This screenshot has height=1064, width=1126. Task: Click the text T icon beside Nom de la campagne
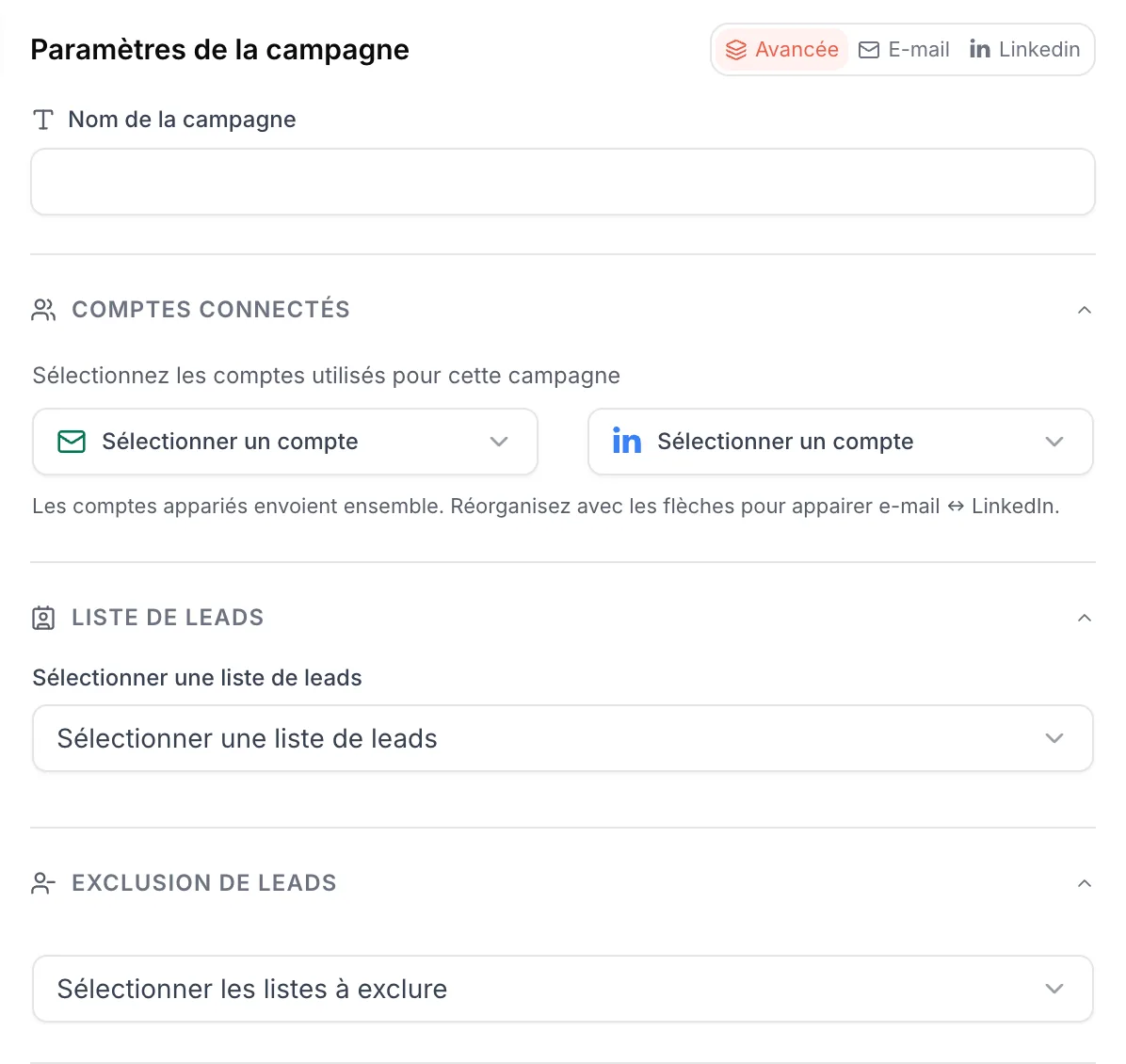[x=44, y=120]
